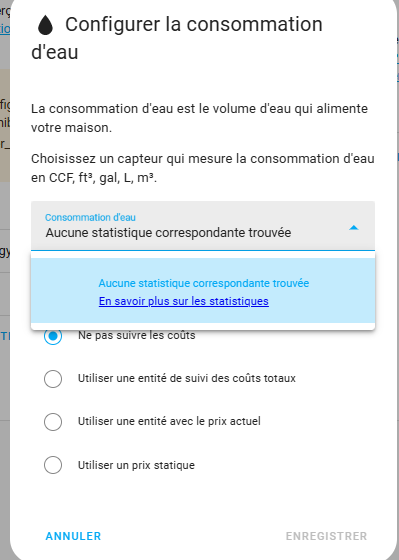Click the dimmed backdrop left of the dialog
This screenshot has height=560, width=399.
5,482
